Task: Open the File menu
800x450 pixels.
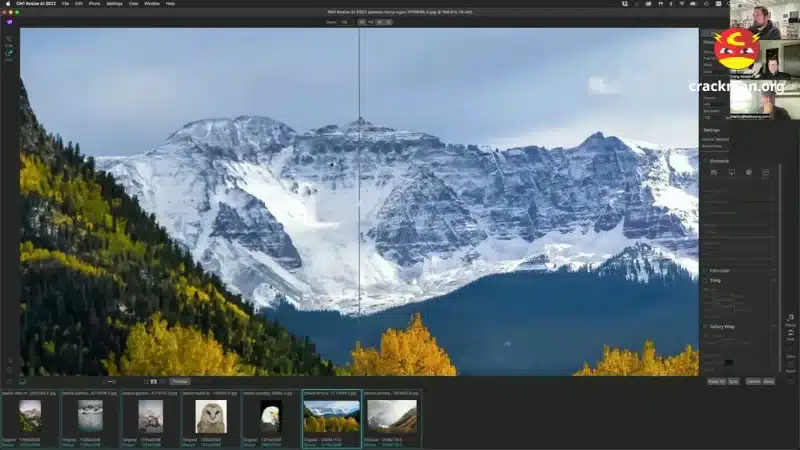Action: pyautogui.click(x=65, y=4)
